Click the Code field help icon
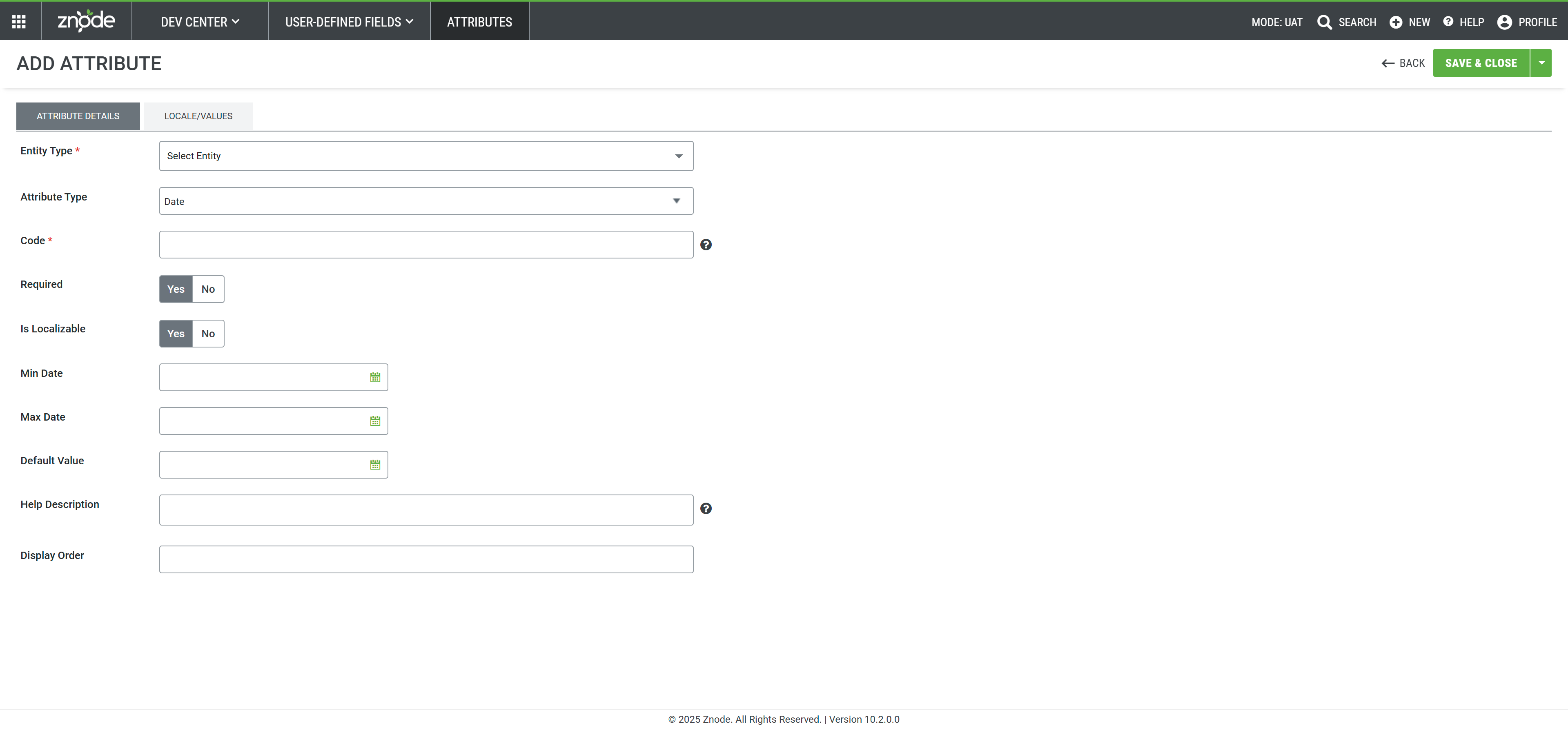The width and height of the screenshot is (1568, 744). (706, 245)
